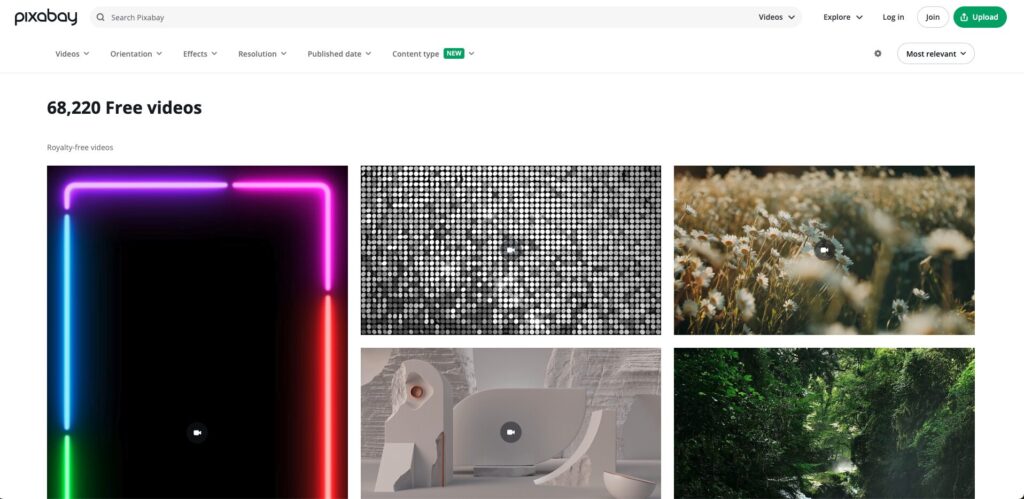Open the safe search settings gear
The width and height of the screenshot is (1024, 499).
pyautogui.click(x=878, y=54)
